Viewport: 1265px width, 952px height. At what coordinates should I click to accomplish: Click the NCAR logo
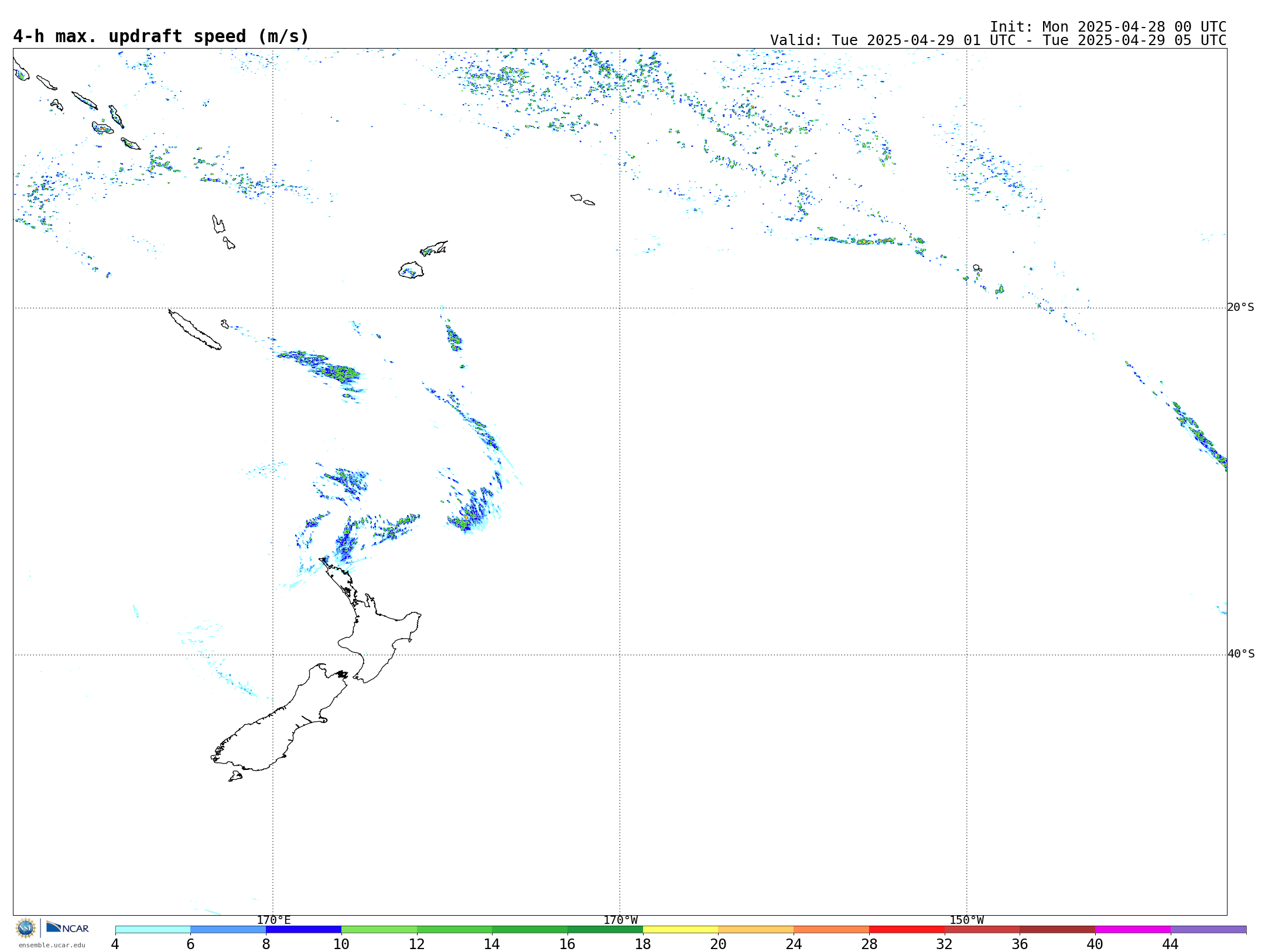point(67,927)
